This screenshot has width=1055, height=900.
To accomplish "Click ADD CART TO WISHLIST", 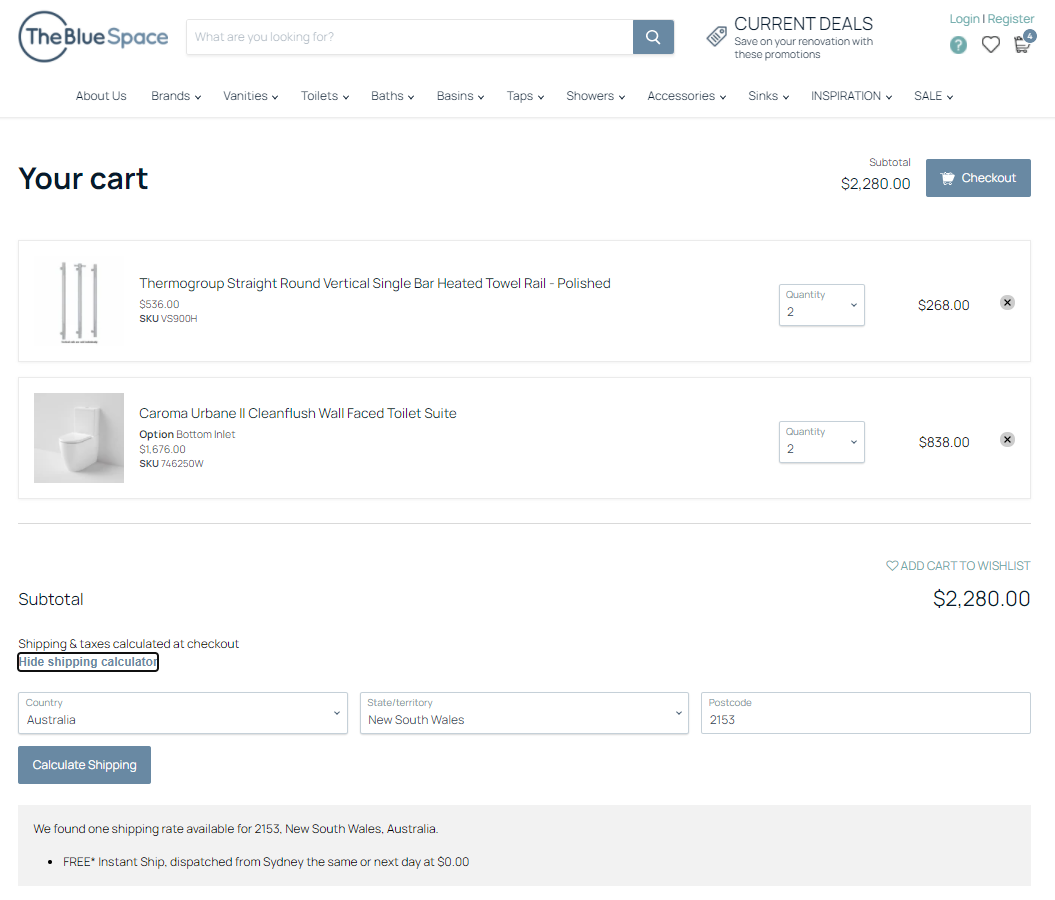I will [958, 566].
